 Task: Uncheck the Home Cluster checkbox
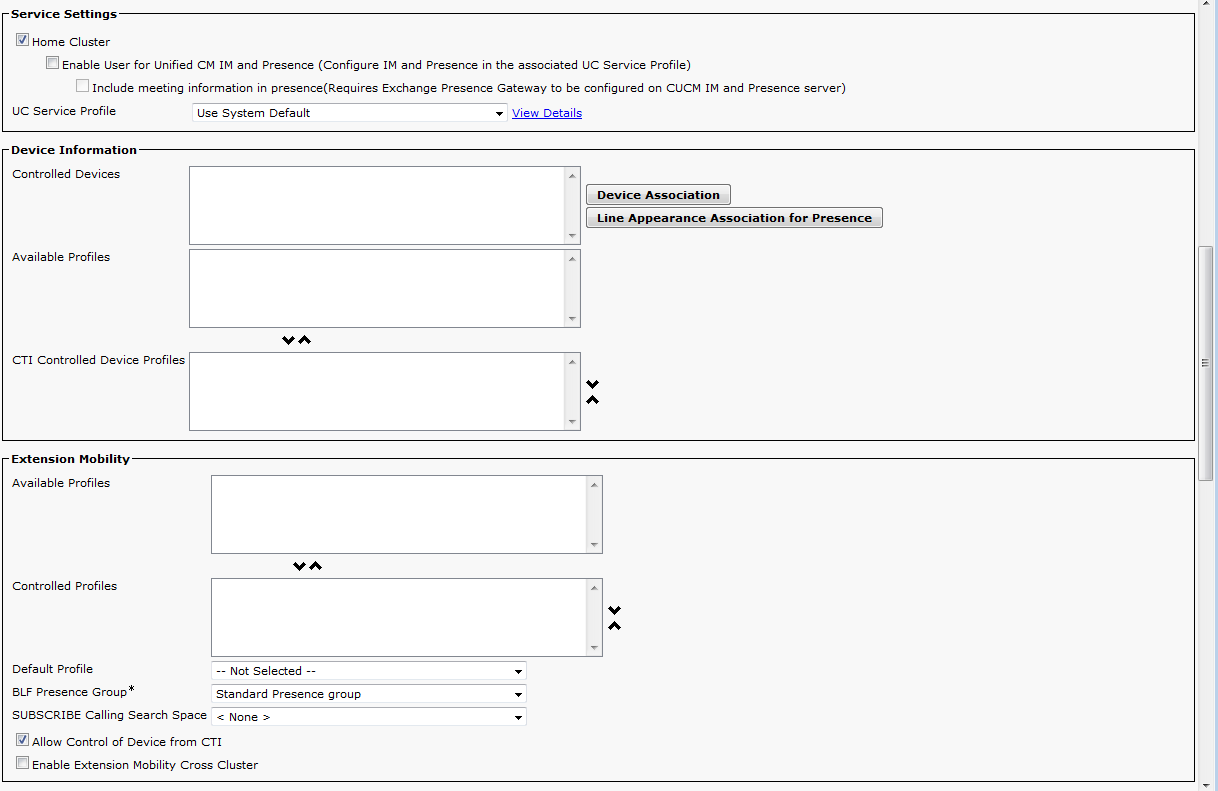pos(22,41)
